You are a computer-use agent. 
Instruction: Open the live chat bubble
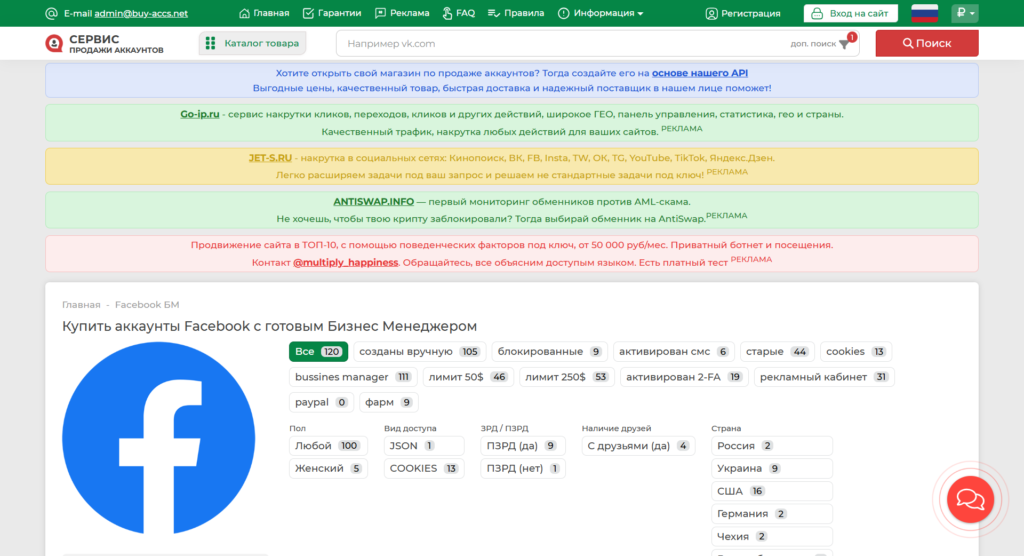click(x=970, y=500)
